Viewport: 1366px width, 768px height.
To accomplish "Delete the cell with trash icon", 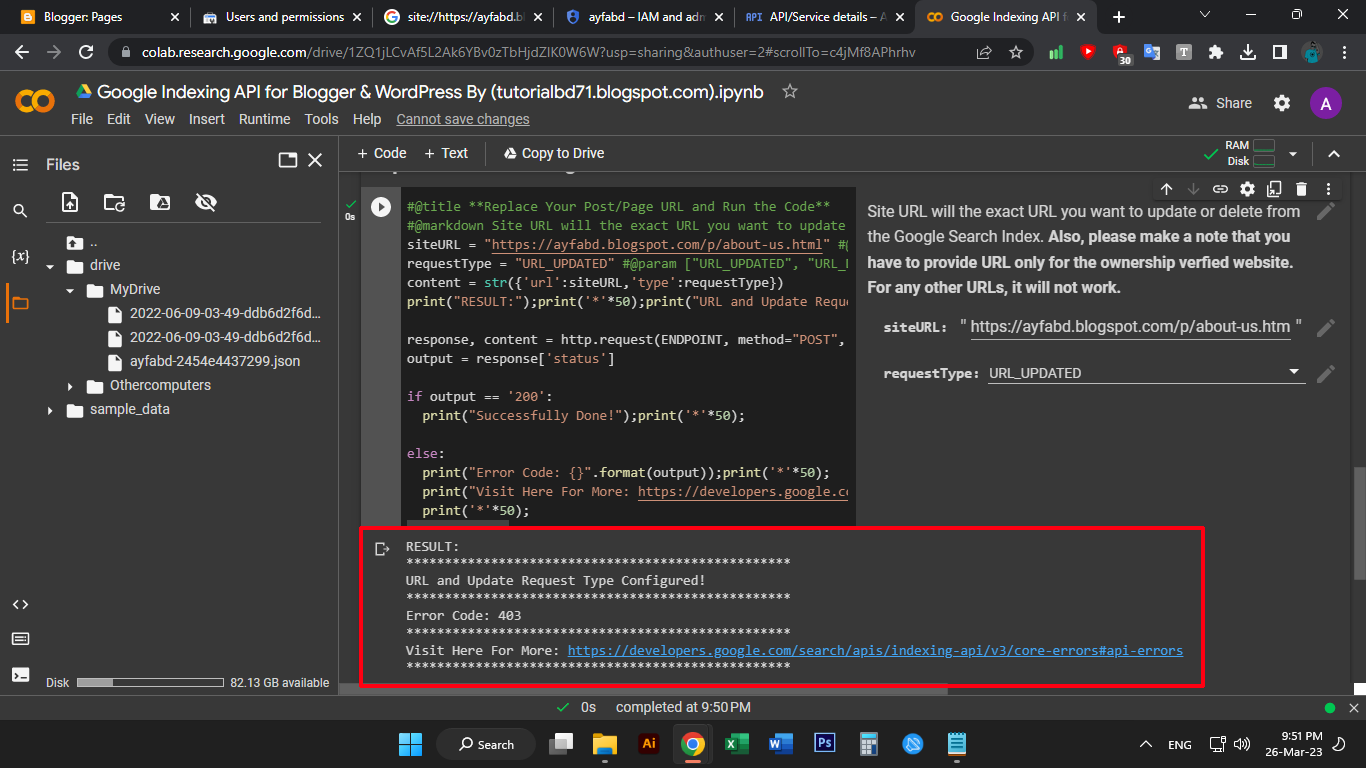I will 1301,189.
